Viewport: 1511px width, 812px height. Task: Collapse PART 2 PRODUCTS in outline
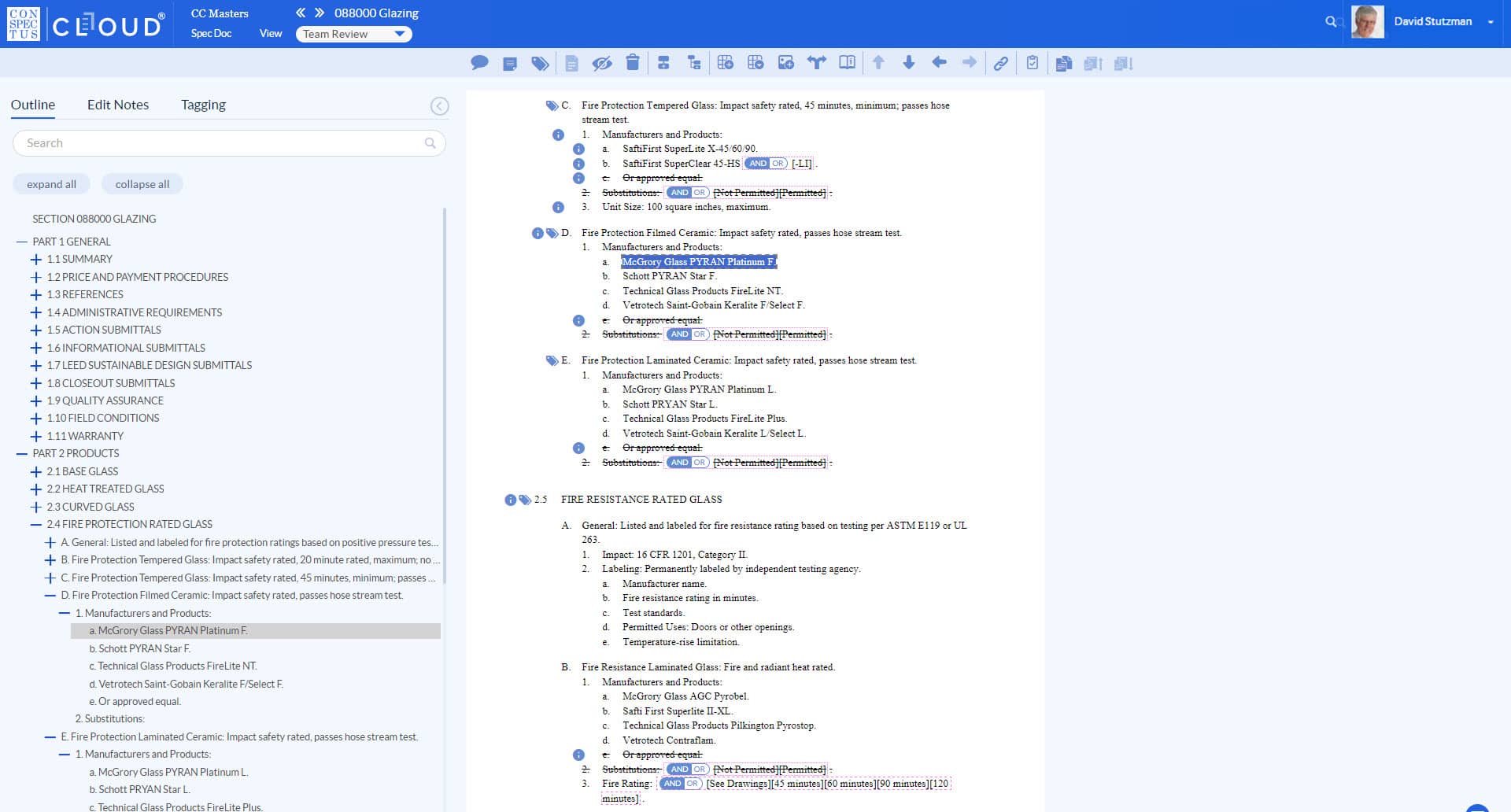22,454
